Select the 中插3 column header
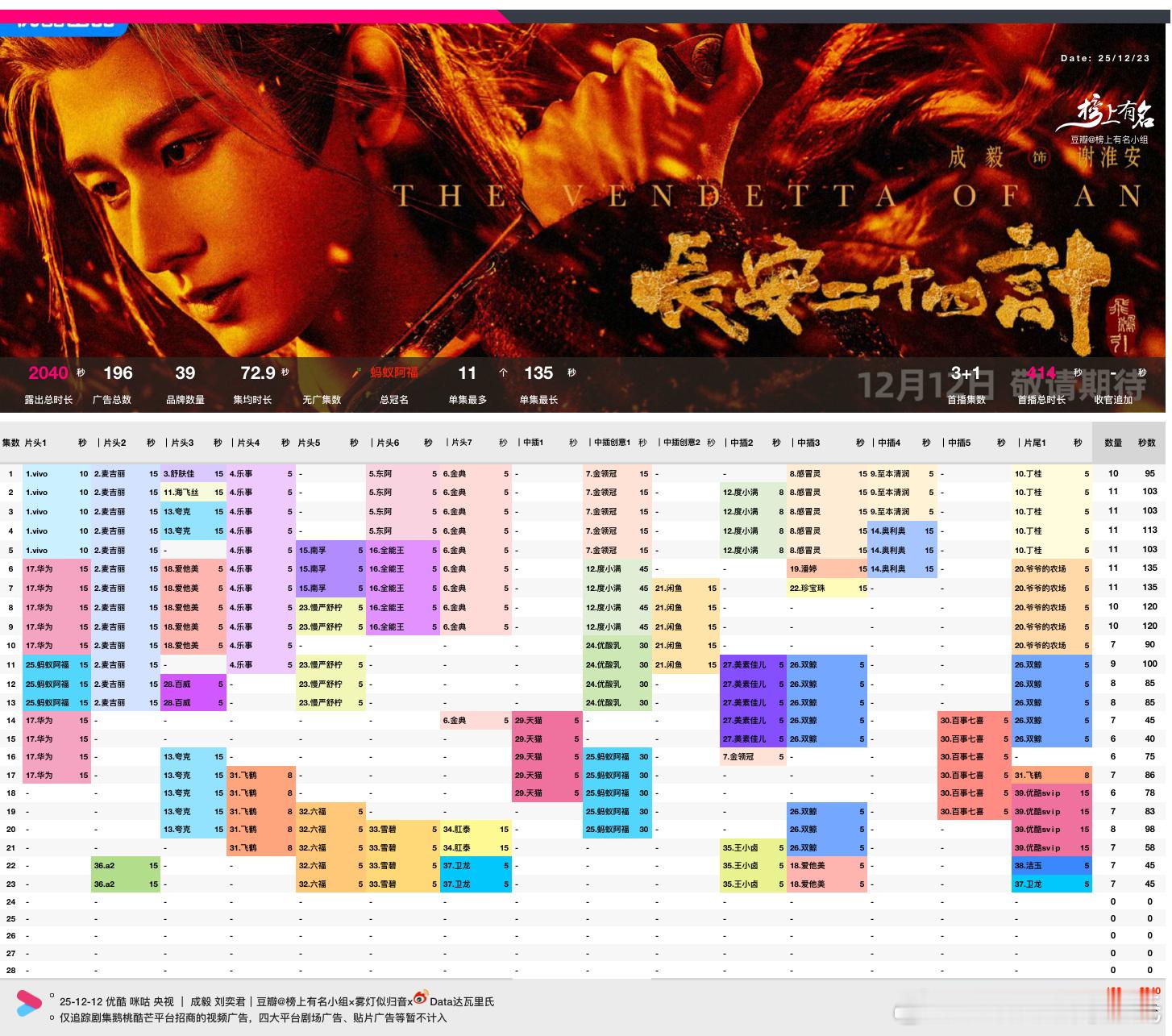The height and width of the screenshot is (1036, 1172). tap(808, 443)
